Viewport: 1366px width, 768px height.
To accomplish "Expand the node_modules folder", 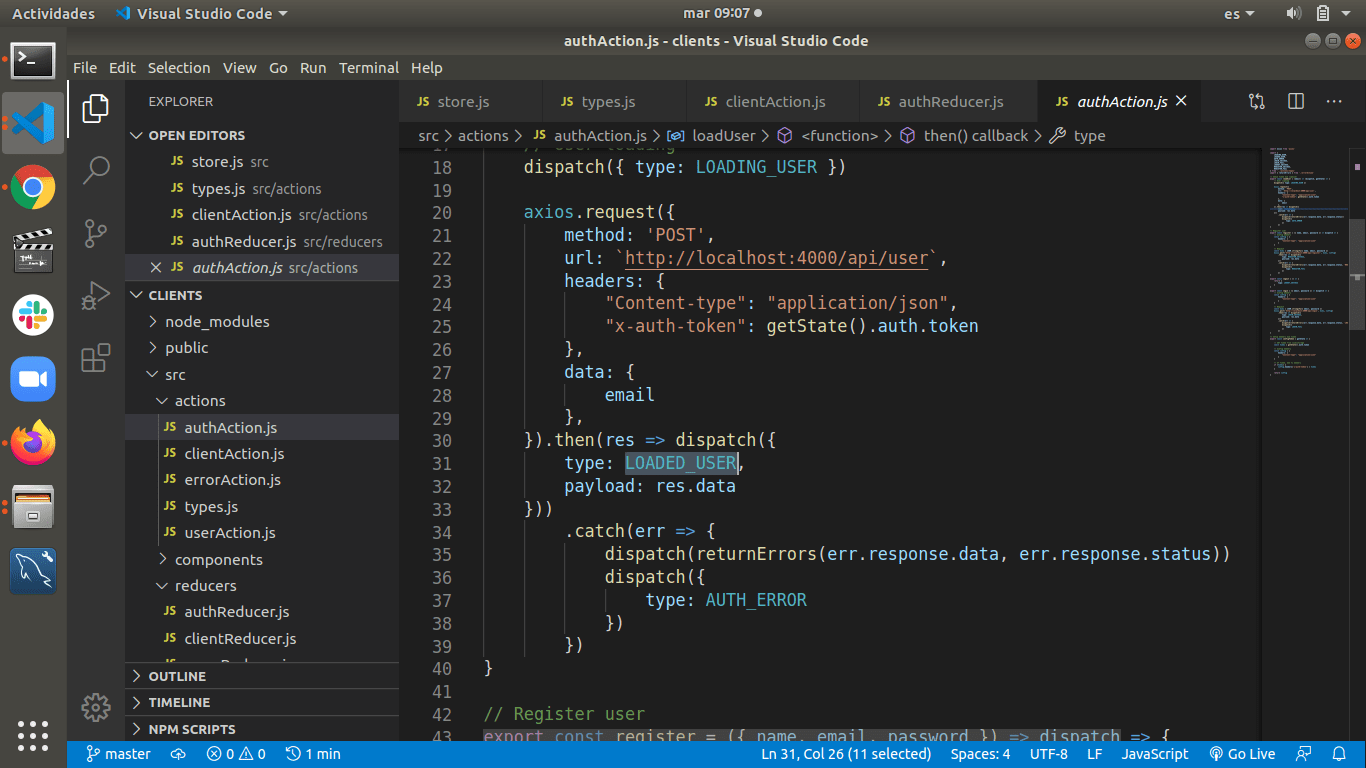I will [217, 322].
